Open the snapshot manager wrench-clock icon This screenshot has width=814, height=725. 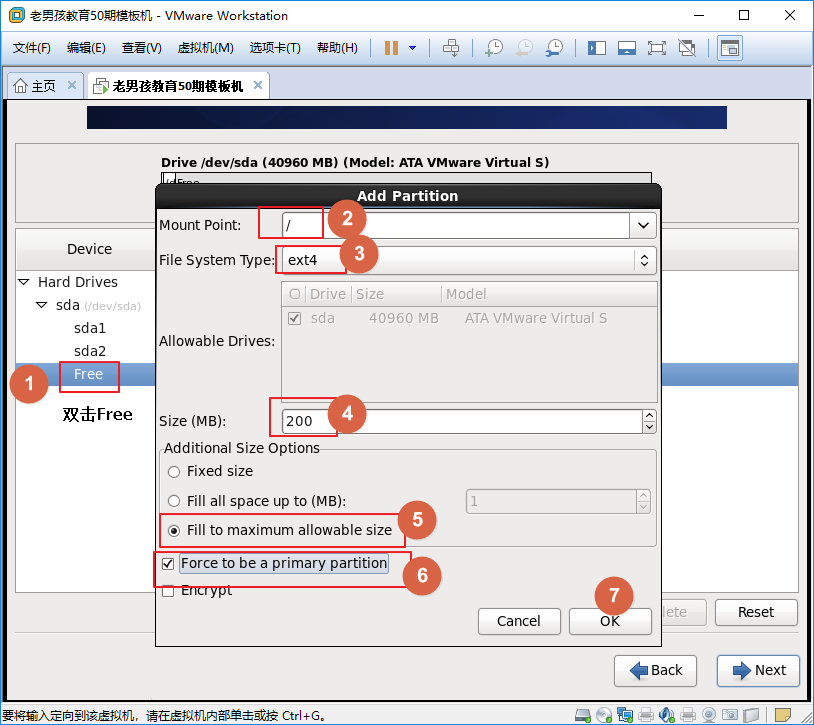553,48
